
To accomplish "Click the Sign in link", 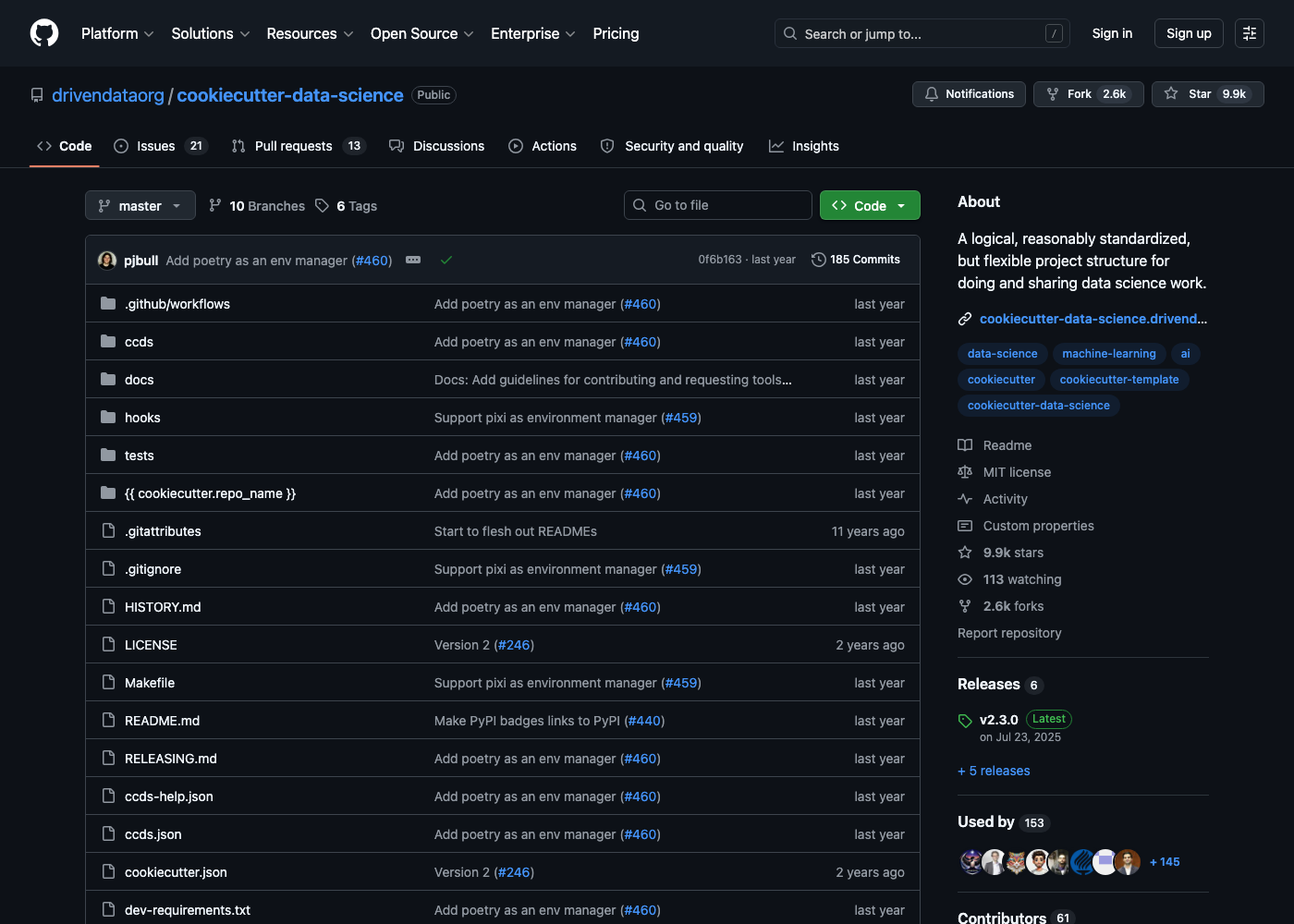I will 1112,33.
